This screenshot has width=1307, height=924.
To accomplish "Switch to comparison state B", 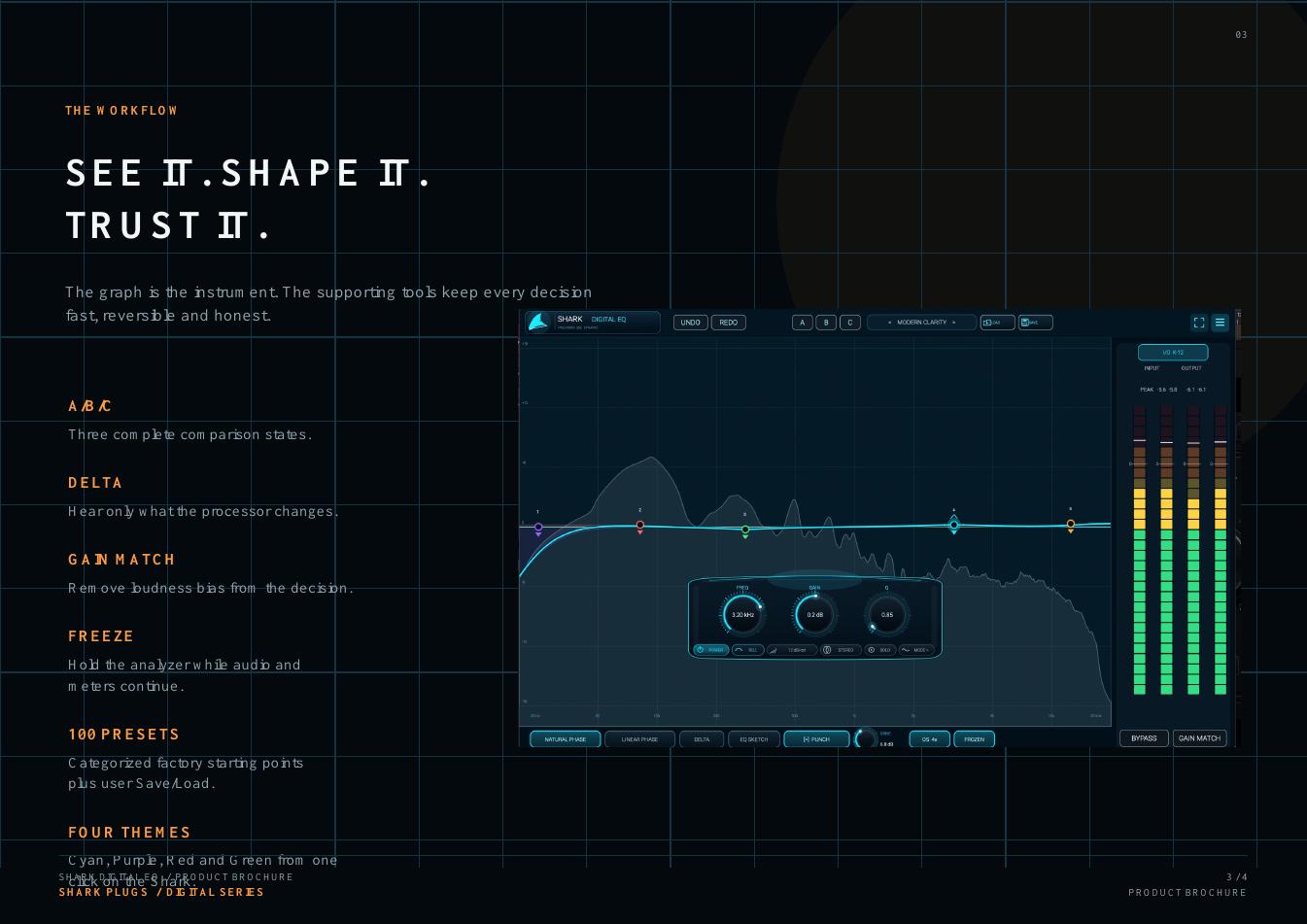I will coord(826,323).
